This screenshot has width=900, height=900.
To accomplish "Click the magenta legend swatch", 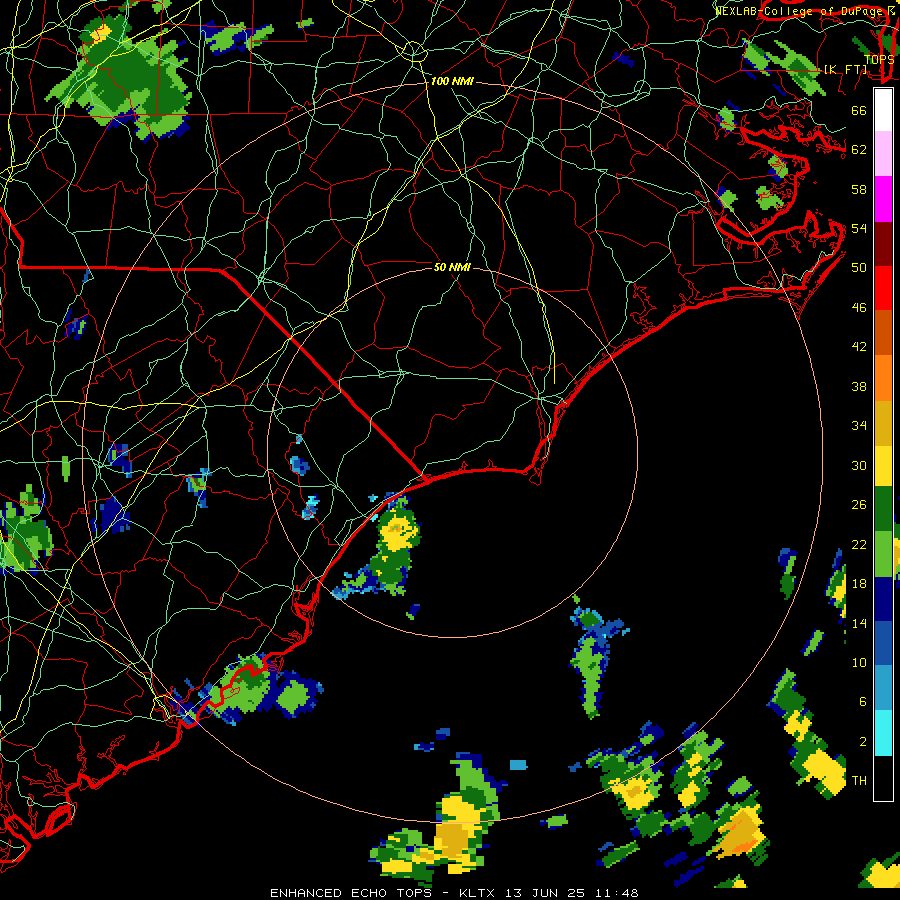I will pos(883,199).
